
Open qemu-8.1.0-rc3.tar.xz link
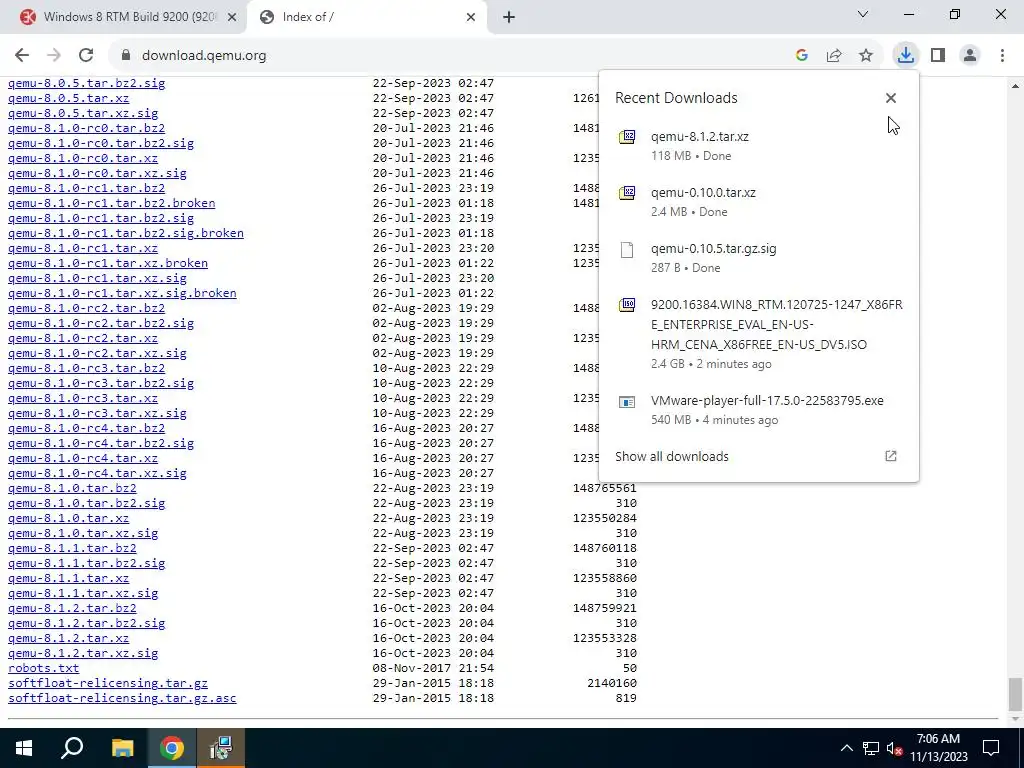click(x=83, y=398)
